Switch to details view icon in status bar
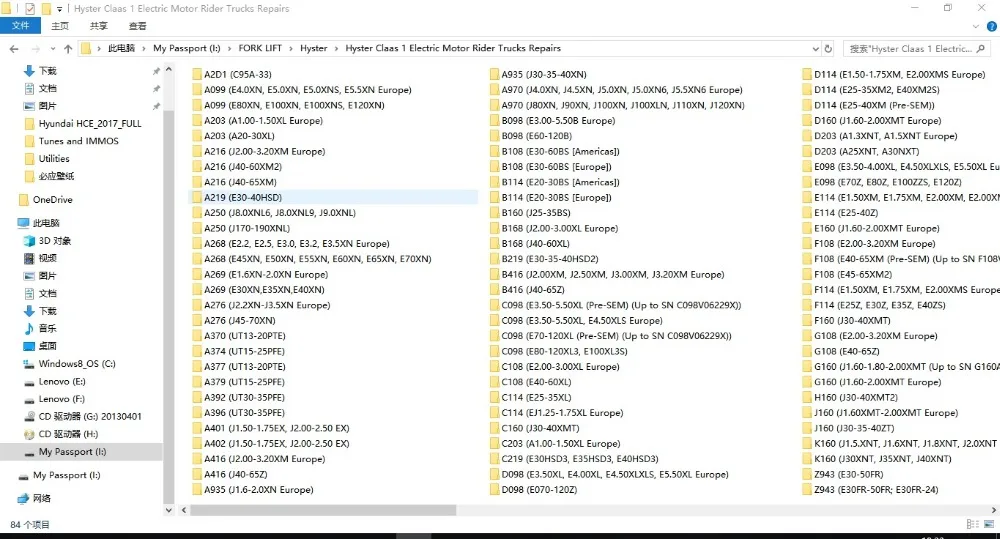 (973, 524)
